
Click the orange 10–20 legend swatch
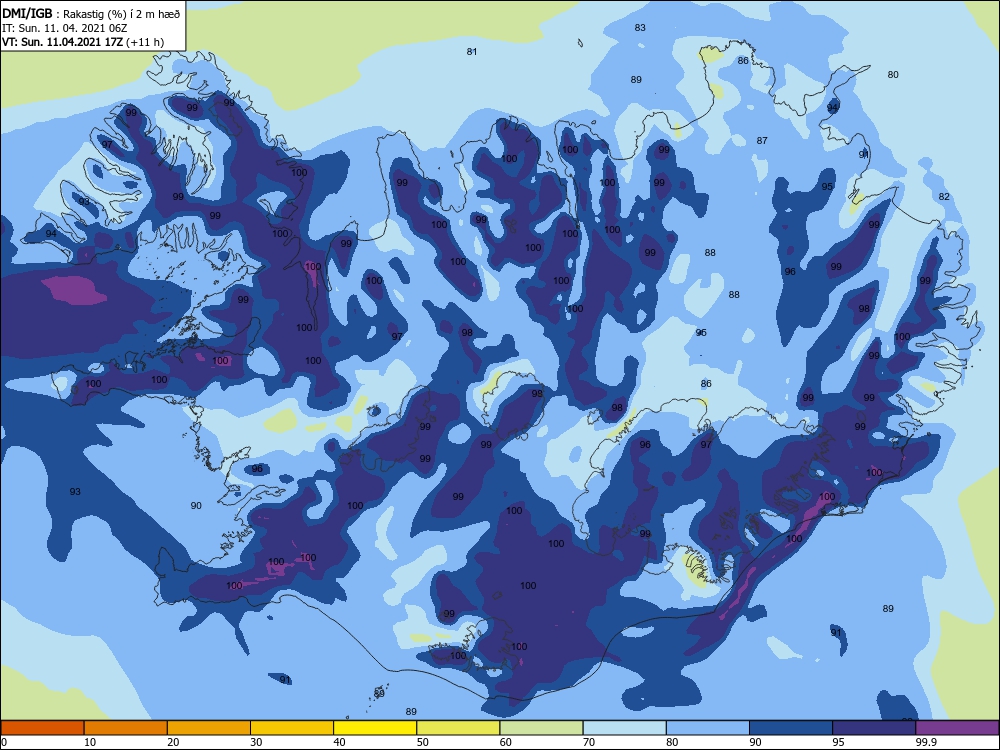pos(126,728)
